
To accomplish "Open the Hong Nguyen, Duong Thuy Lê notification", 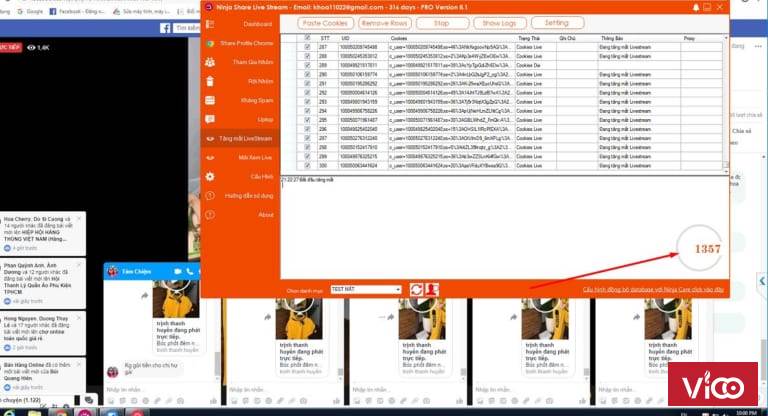I will click(x=42, y=333).
